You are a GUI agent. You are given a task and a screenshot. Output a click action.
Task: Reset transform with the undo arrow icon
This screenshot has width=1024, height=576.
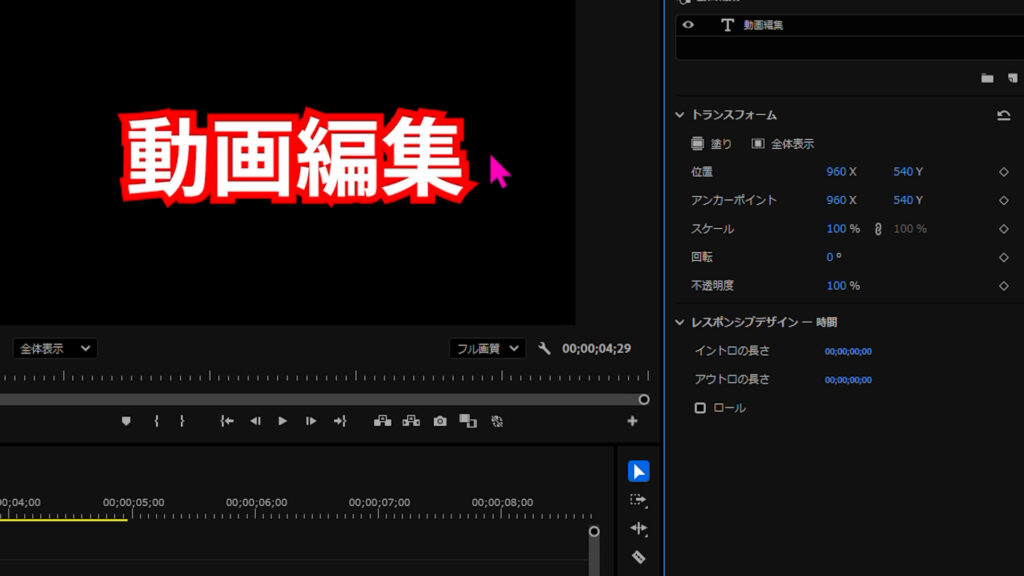point(1003,115)
